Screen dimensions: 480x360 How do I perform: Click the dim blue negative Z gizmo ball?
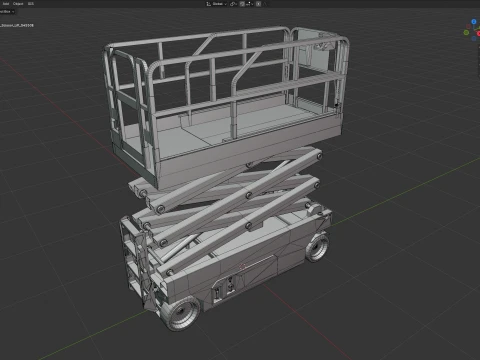click(474, 39)
